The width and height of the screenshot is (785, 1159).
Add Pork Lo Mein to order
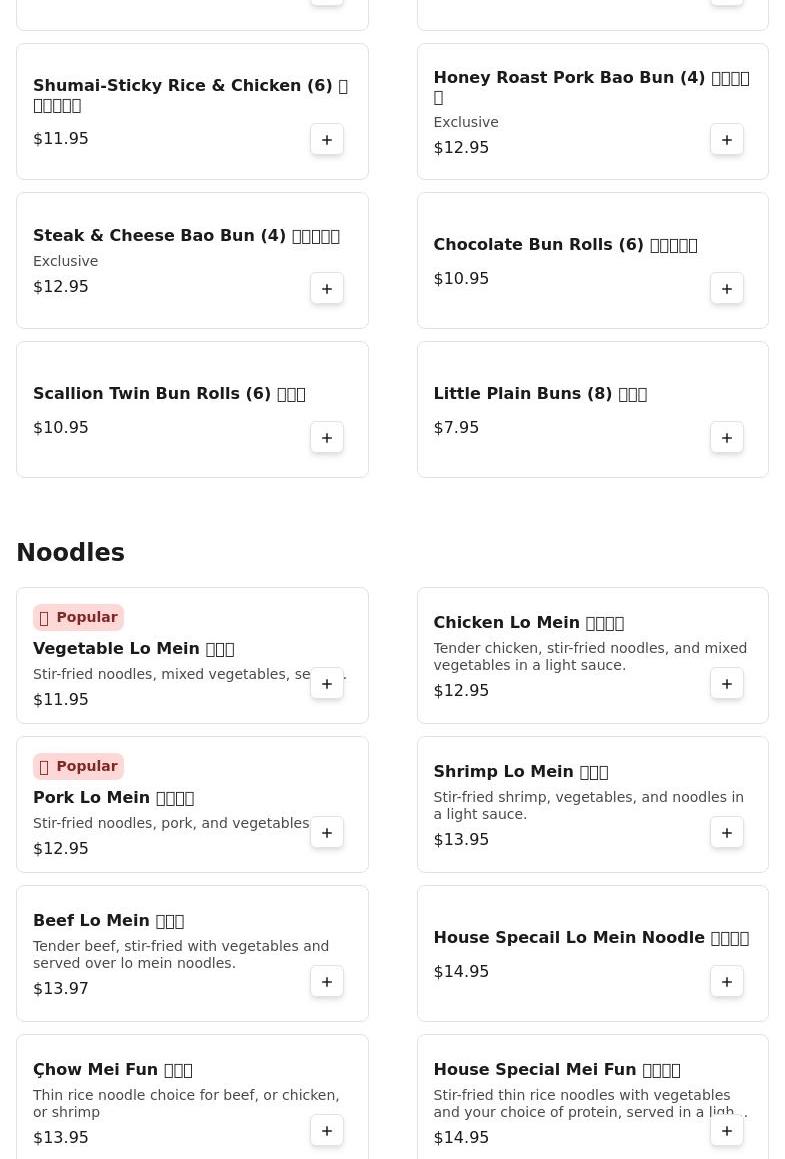click(327, 833)
